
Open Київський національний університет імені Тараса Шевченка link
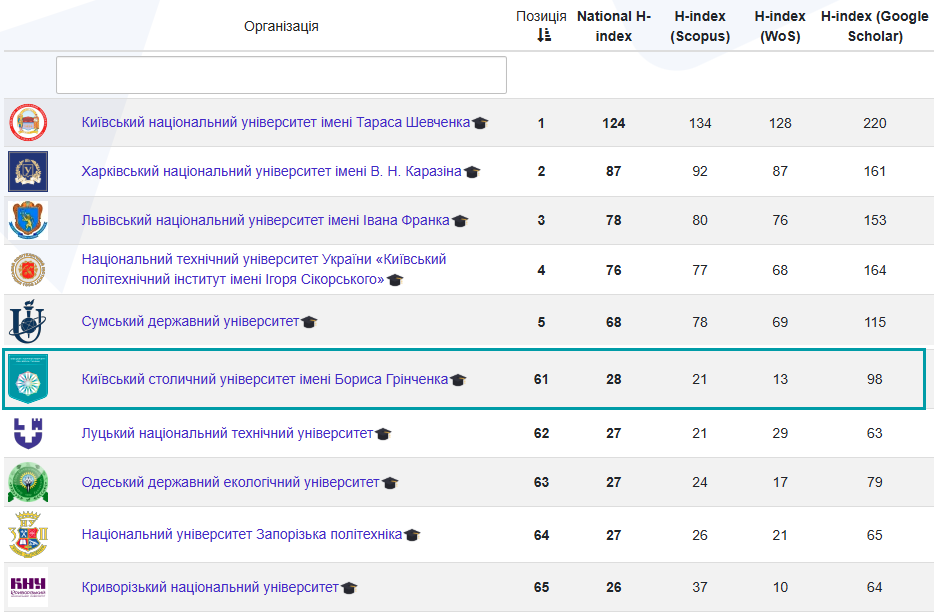(x=275, y=123)
